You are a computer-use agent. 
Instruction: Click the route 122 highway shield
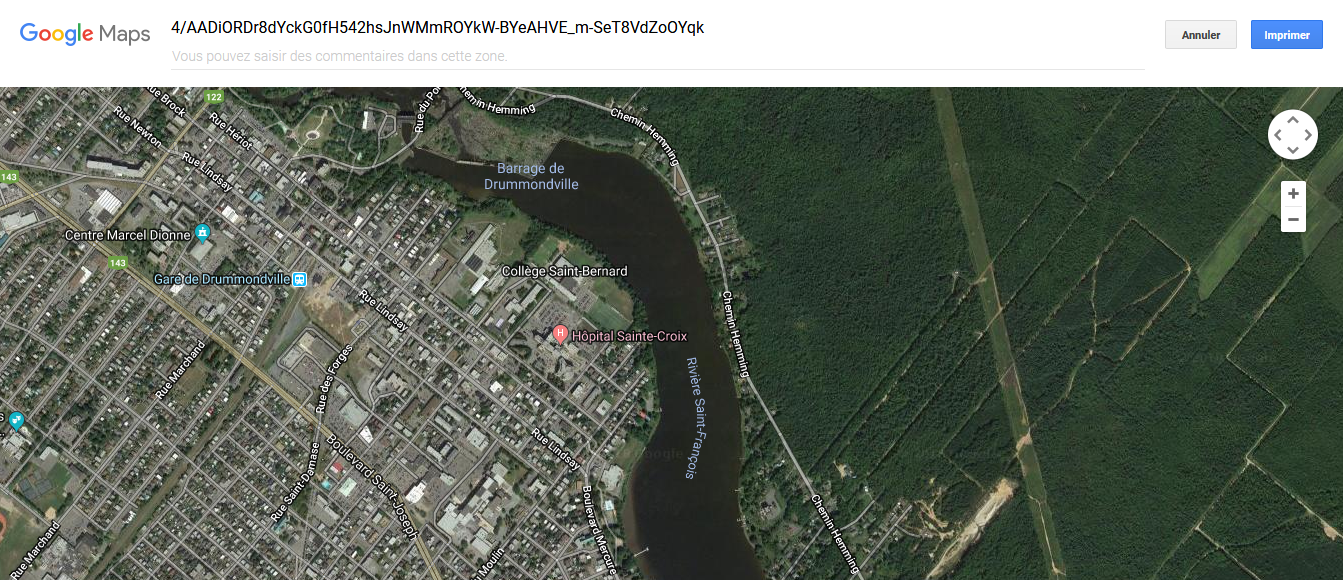(x=213, y=97)
